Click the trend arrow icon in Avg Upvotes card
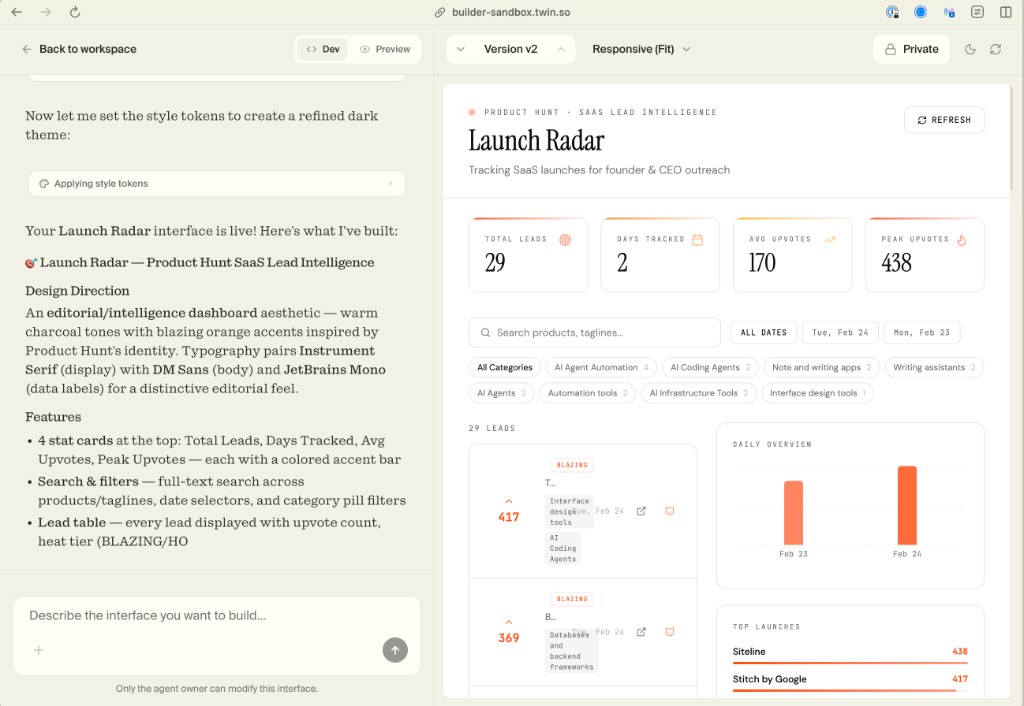This screenshot has height=706, width=1024. [829, 240]
